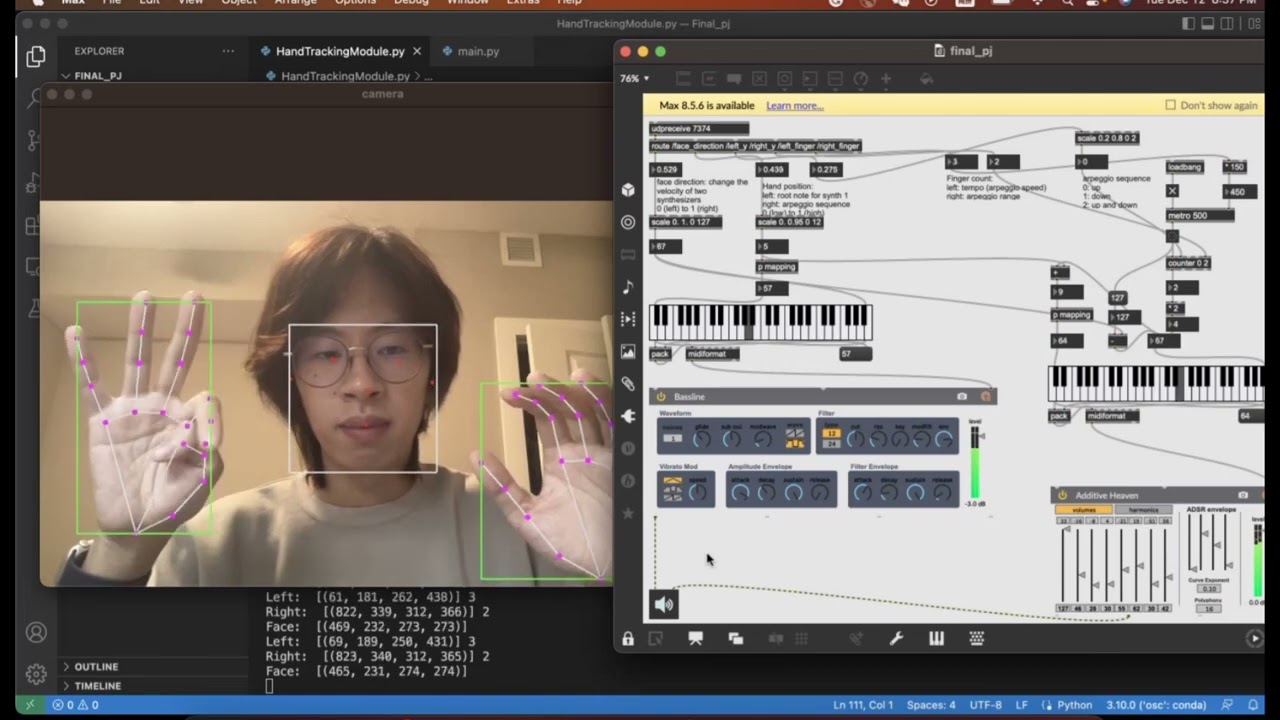The image size is (1280, 720).
Task: Click the Vibrato Mod speed knob
Action: click(698, 492)
